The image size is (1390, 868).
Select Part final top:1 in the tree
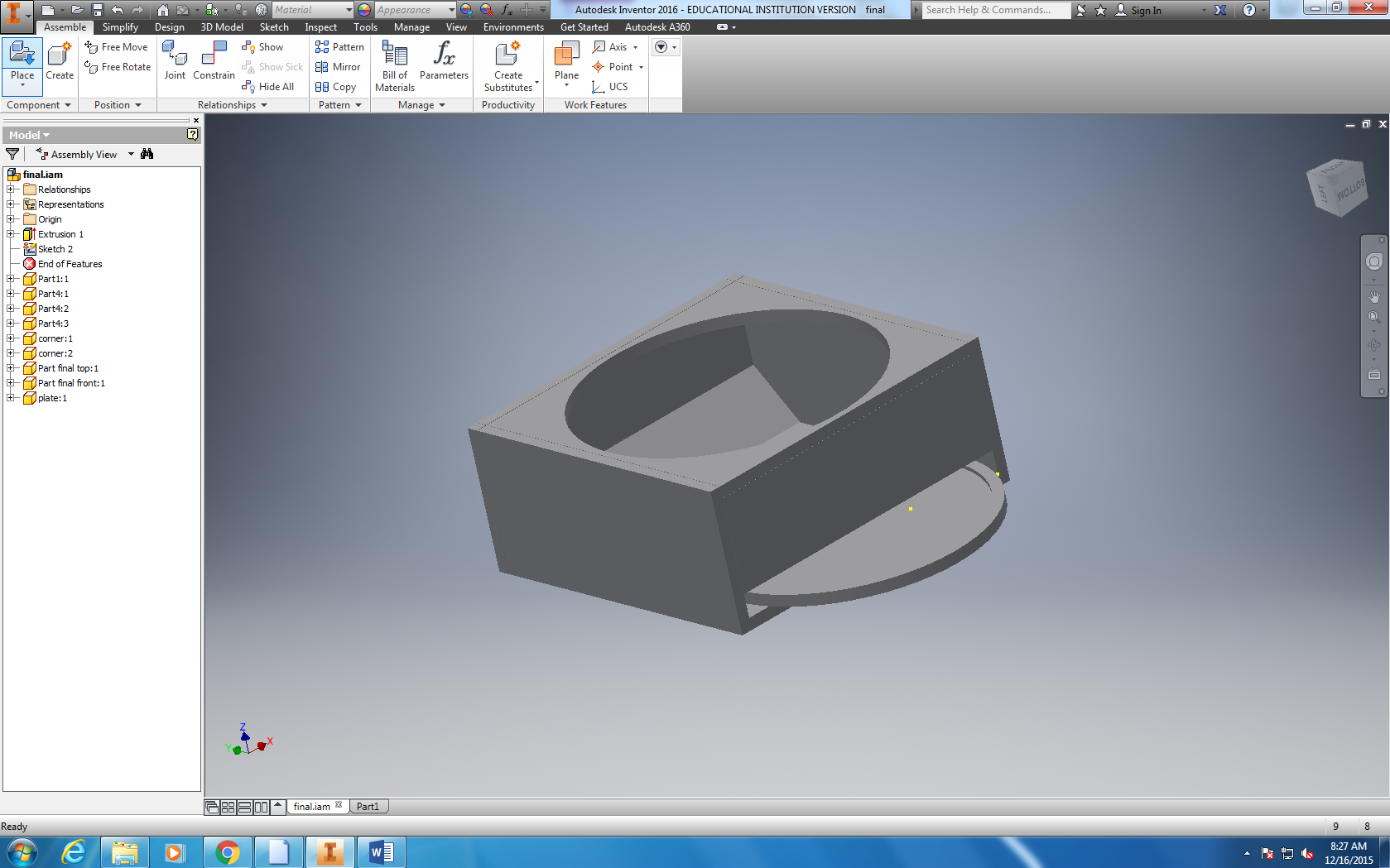click(68, 368)
